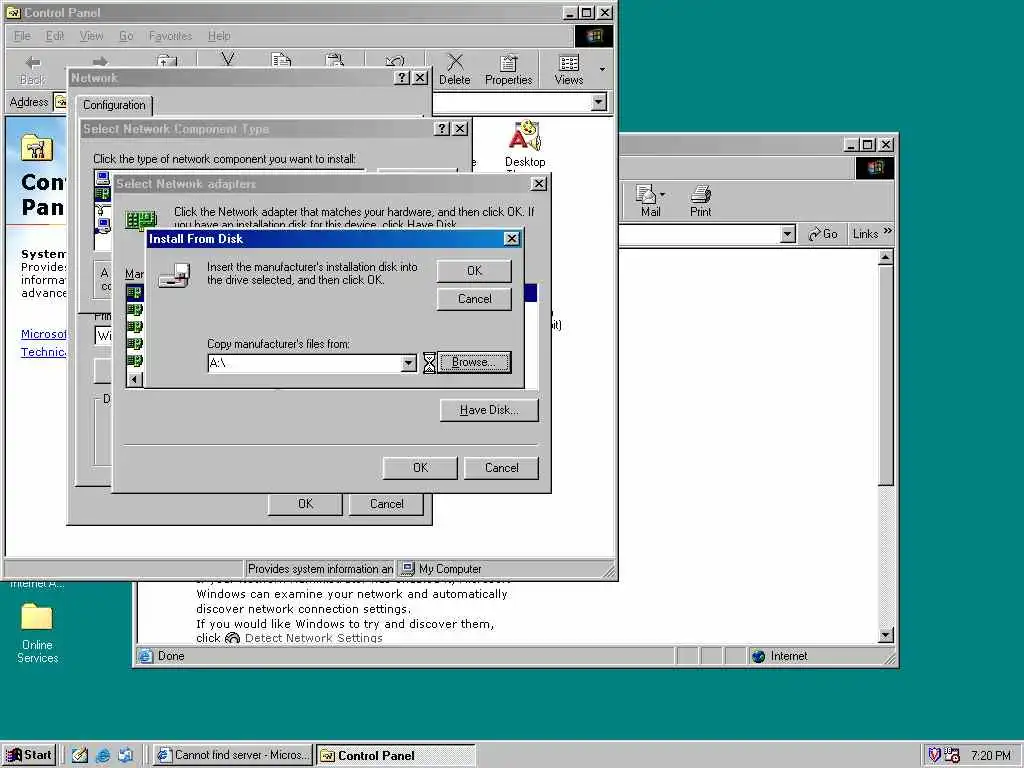Image resolution: width=1024 pixels, height=768 pixels.
Task: Open the Views dropdown arrow
Action: pyautogui.click(x=602, y=69)
